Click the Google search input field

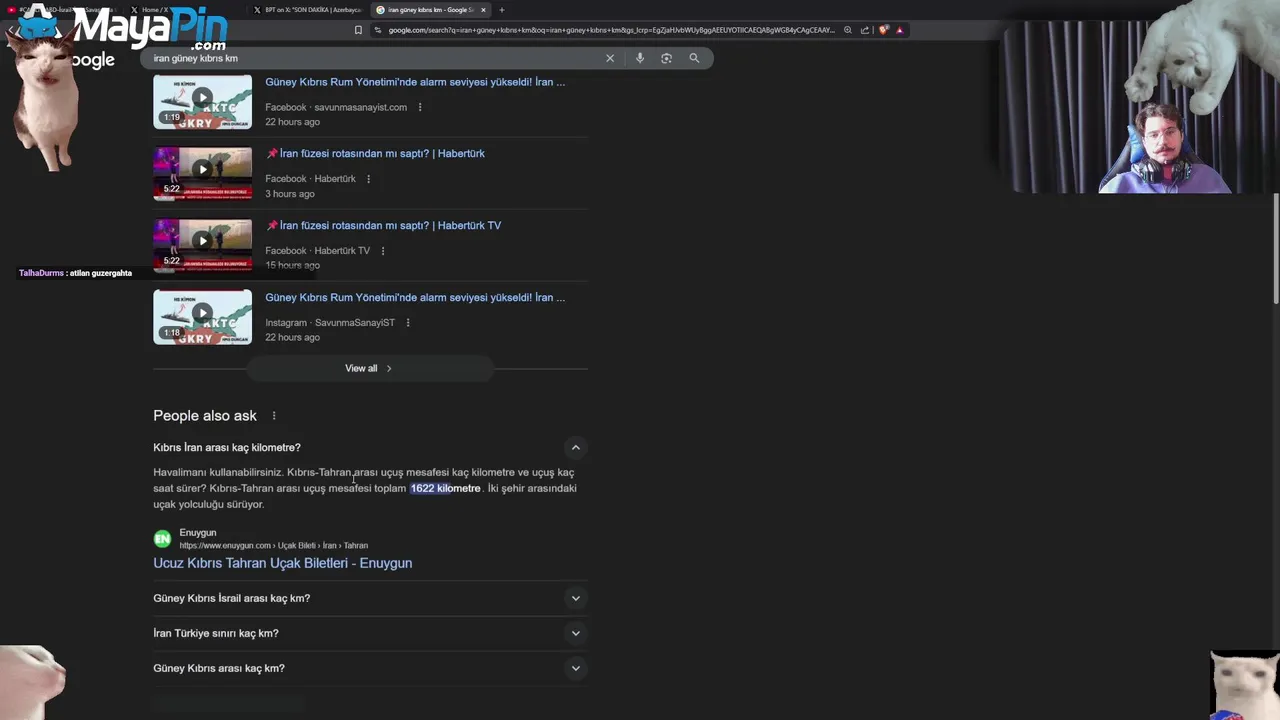click(375, 58)
